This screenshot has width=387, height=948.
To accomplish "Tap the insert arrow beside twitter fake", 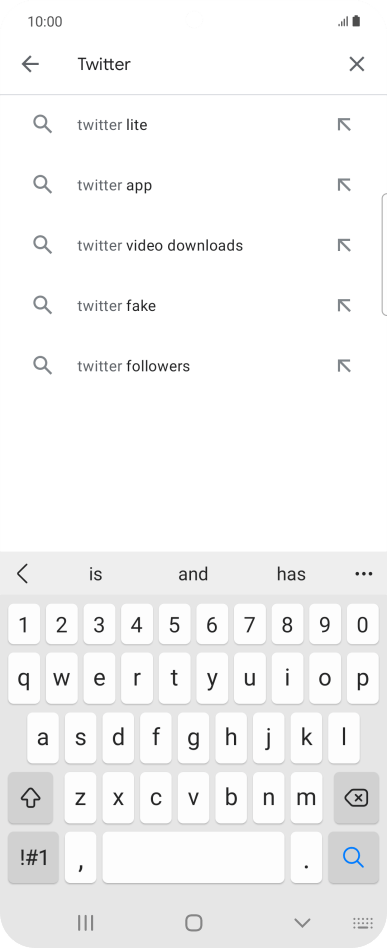I will coord(344,306).
